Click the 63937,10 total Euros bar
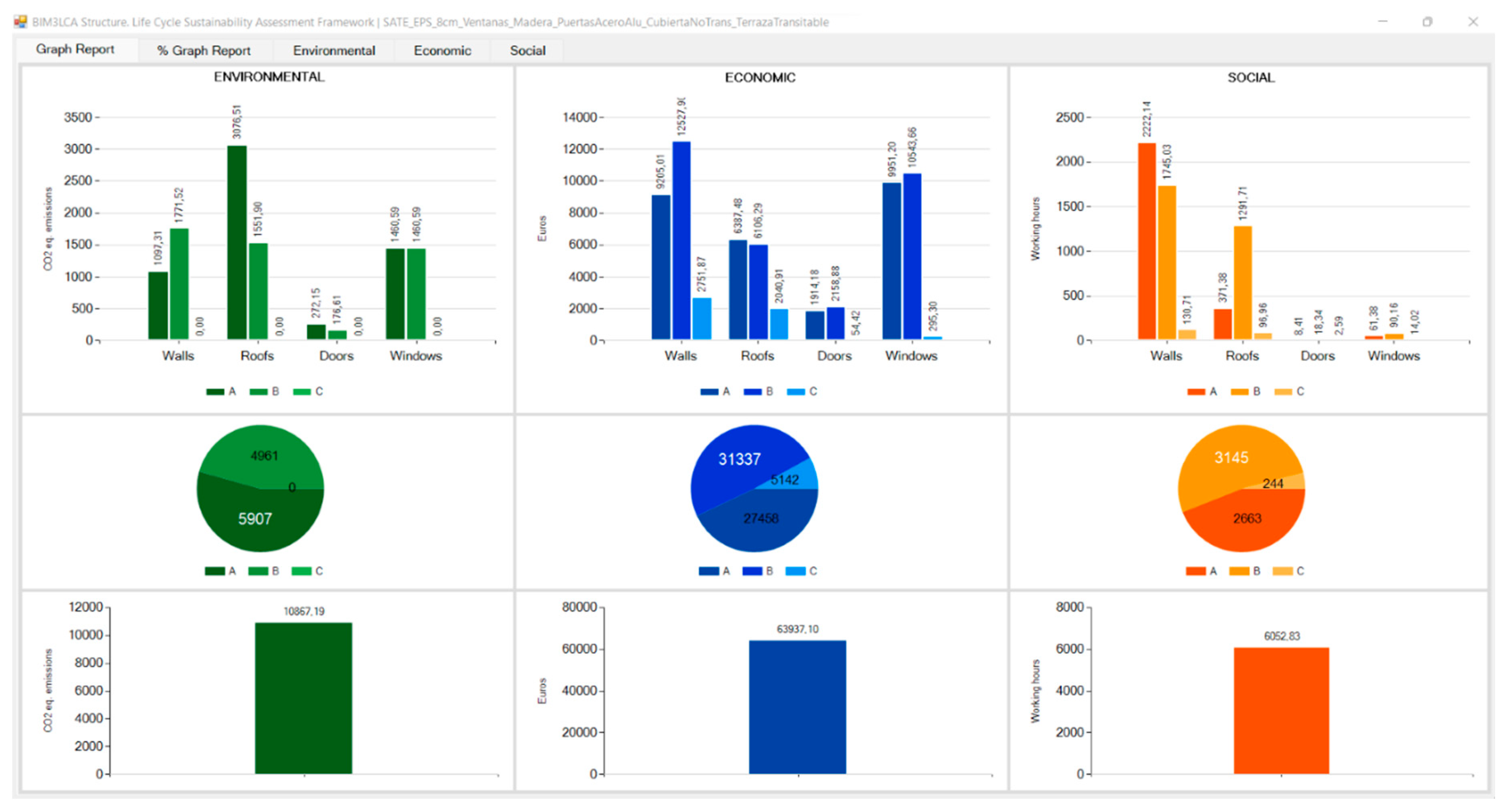The width and height of the screenshot is (1511, 812). click(x=797, y=707)
